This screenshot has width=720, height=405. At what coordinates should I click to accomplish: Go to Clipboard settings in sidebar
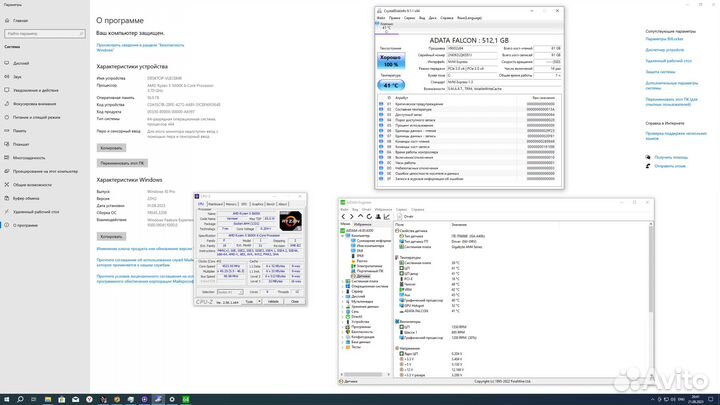[x=24, y=199]
